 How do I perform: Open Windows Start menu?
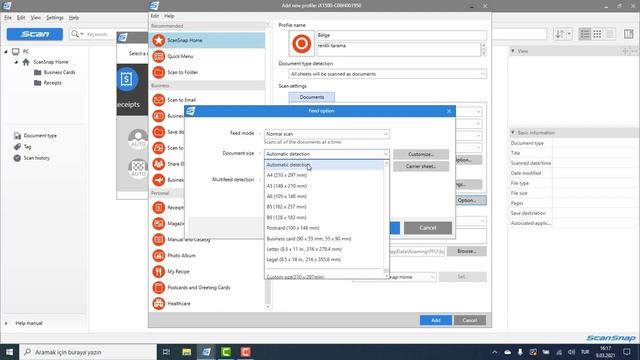tap(9, 352)
